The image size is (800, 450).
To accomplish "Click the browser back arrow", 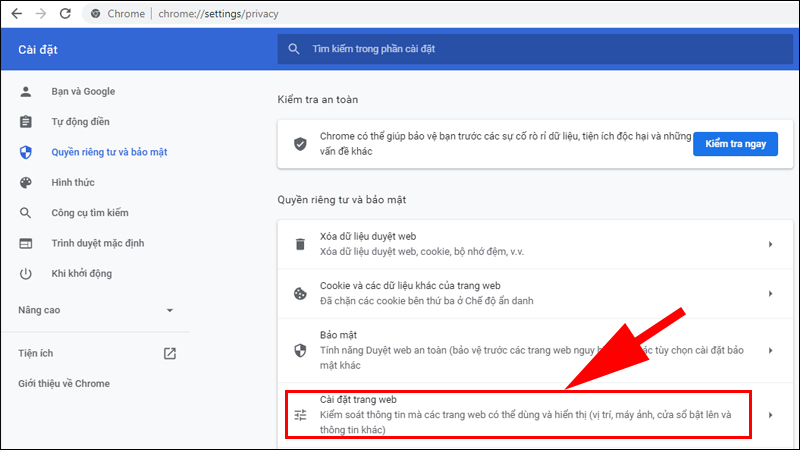I will (16, 14).
